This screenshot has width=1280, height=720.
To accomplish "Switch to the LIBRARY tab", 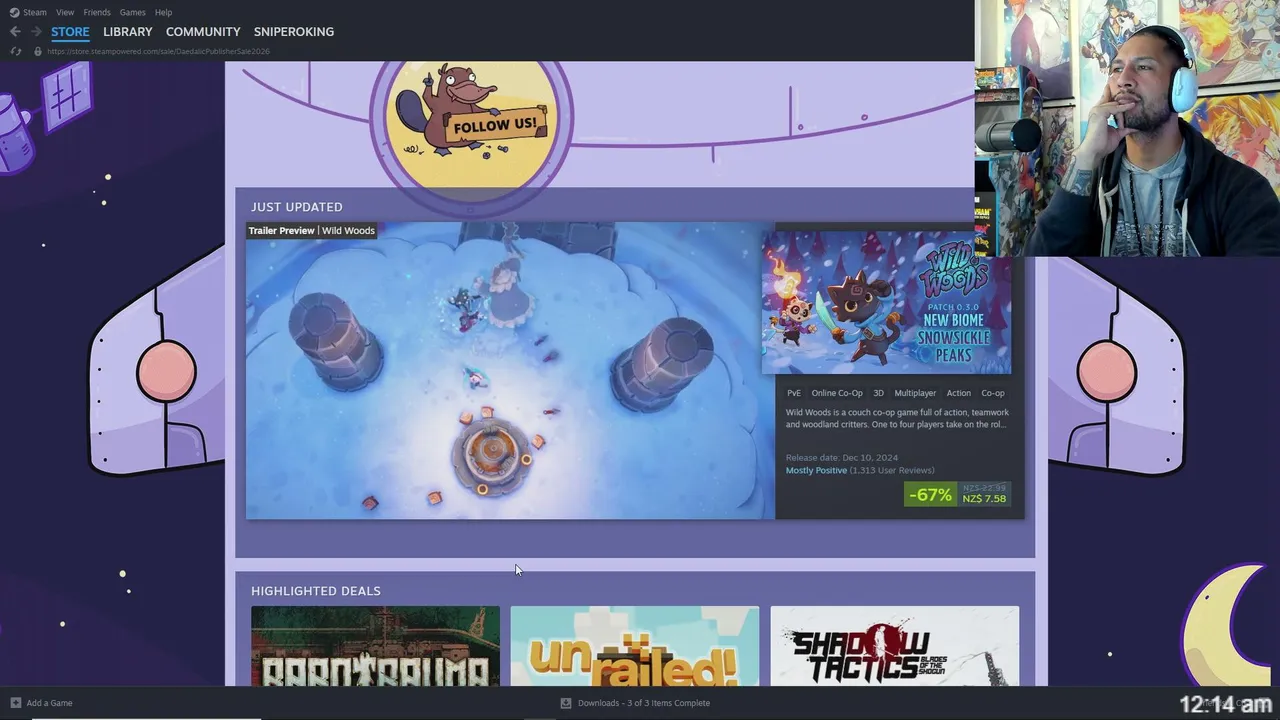I will point(128,32).
